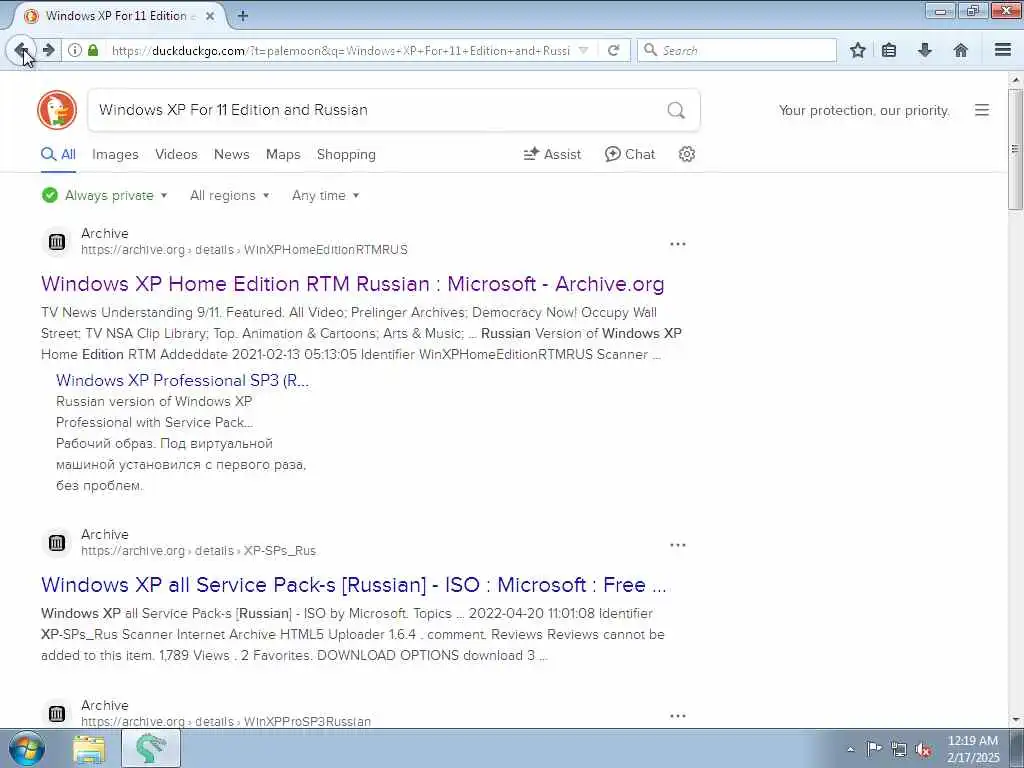
Task: Open a new tab with plus button
Action: pos(243,16)
